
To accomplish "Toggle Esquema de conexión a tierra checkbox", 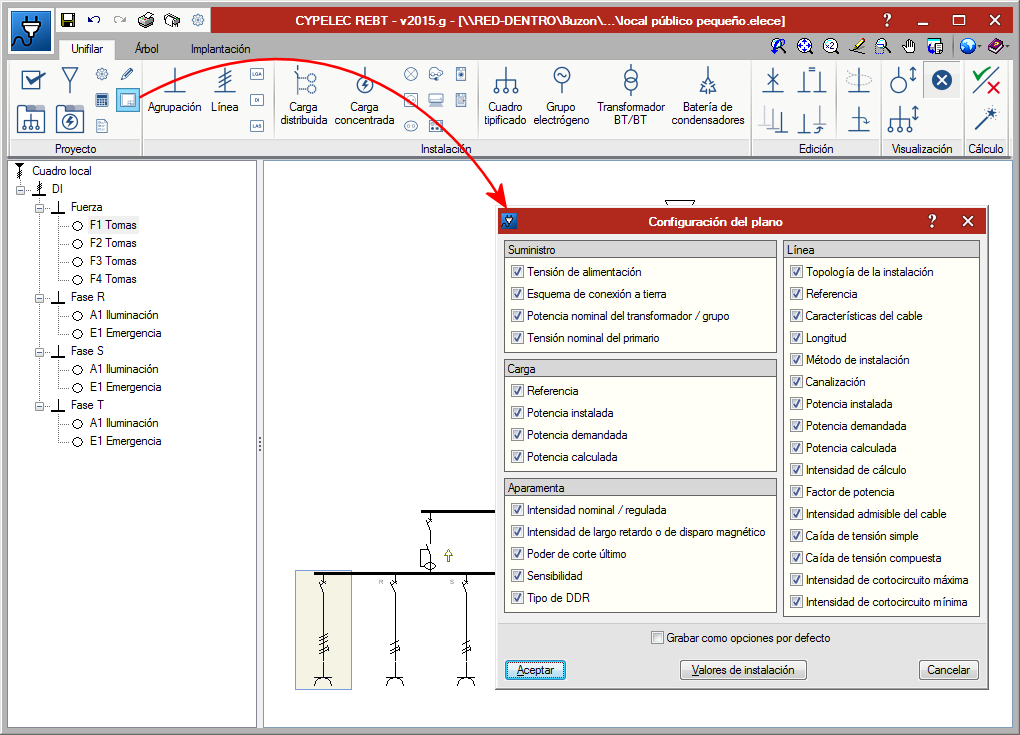I will click(517, 293).
